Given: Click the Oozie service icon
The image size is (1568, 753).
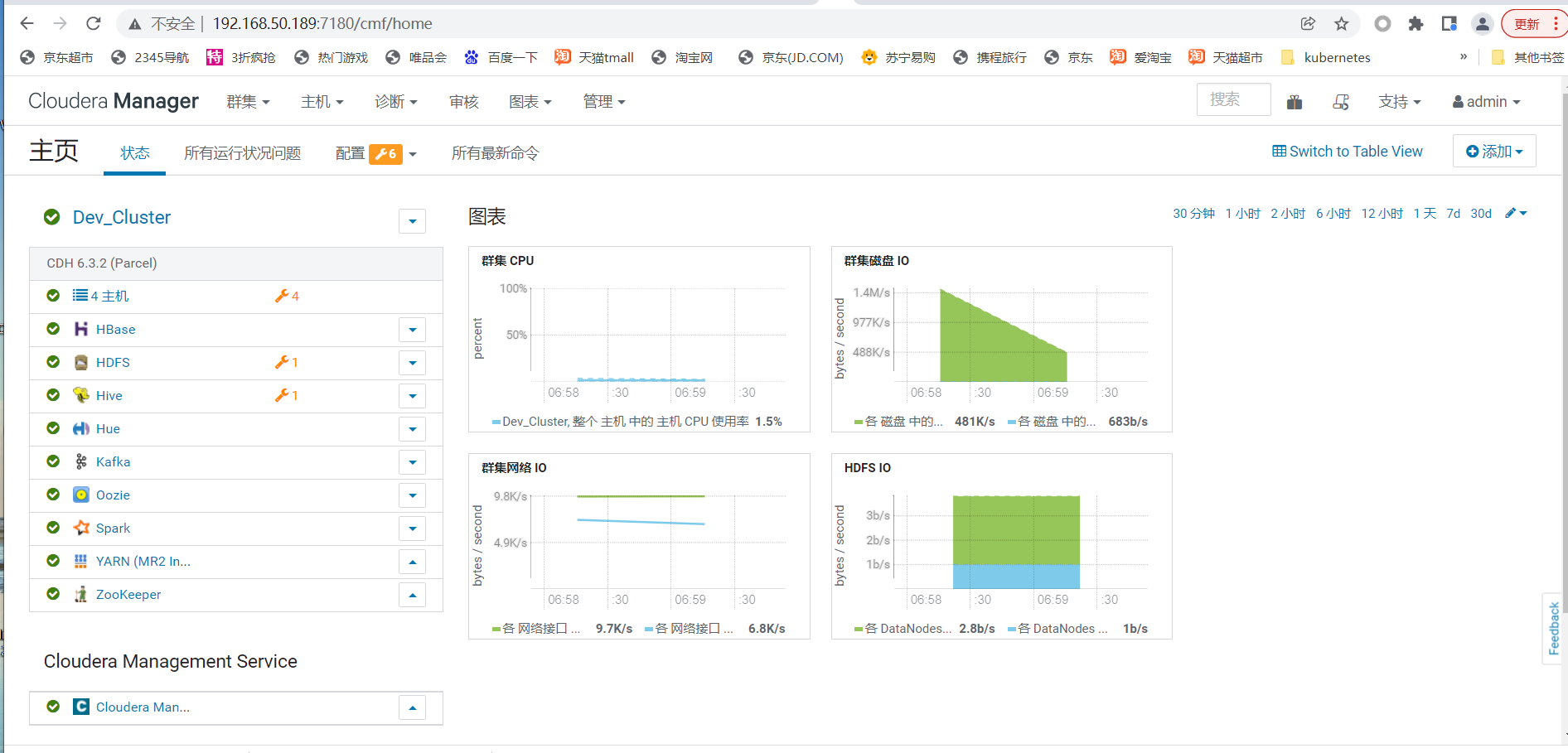Looking at the screenshot, I should (x=80, y=495).
